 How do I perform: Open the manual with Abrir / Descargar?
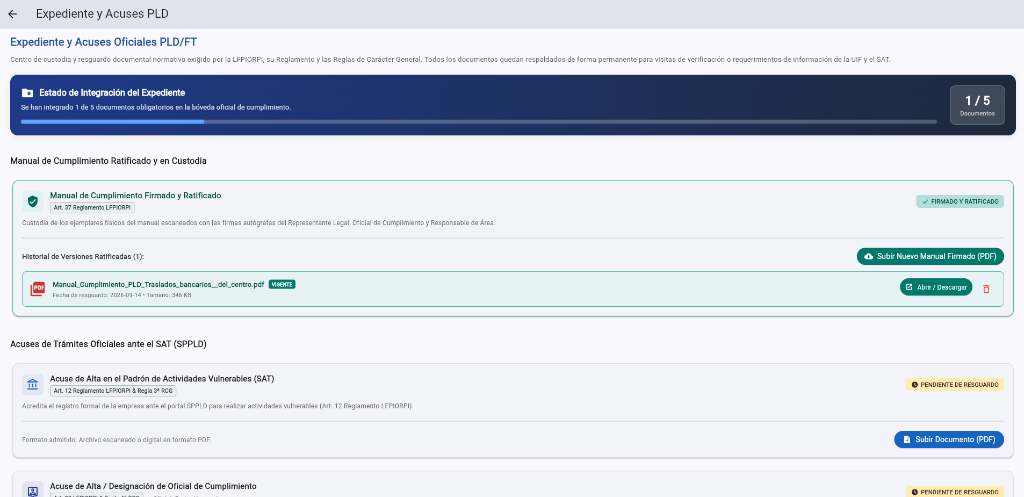[x=936, y=287]
